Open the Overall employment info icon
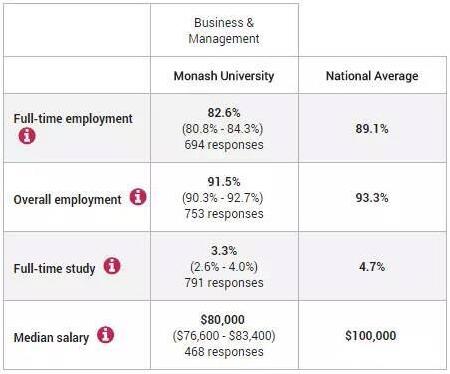 pos(138,197)
